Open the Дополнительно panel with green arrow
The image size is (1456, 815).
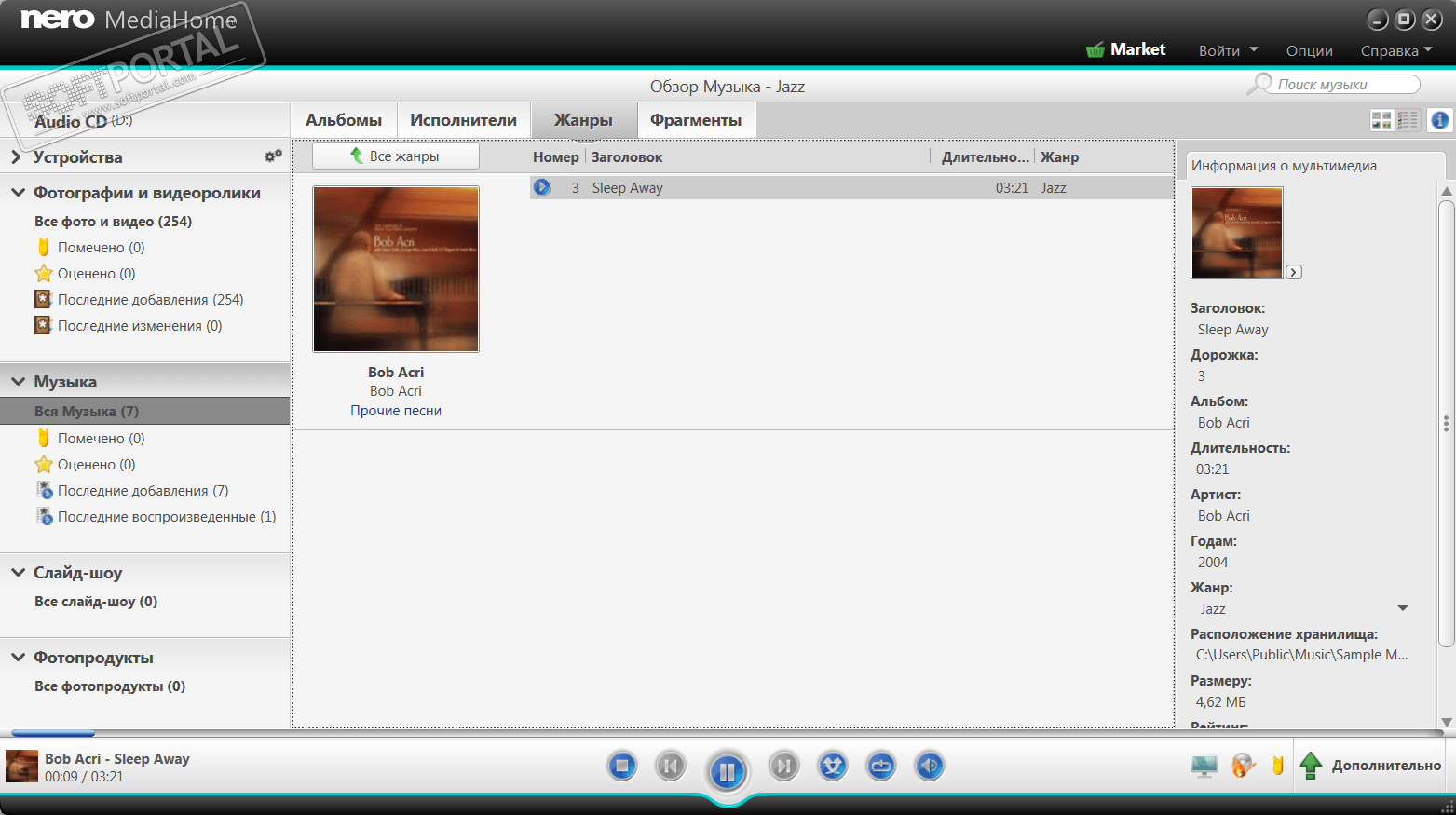click(1369, 766)
